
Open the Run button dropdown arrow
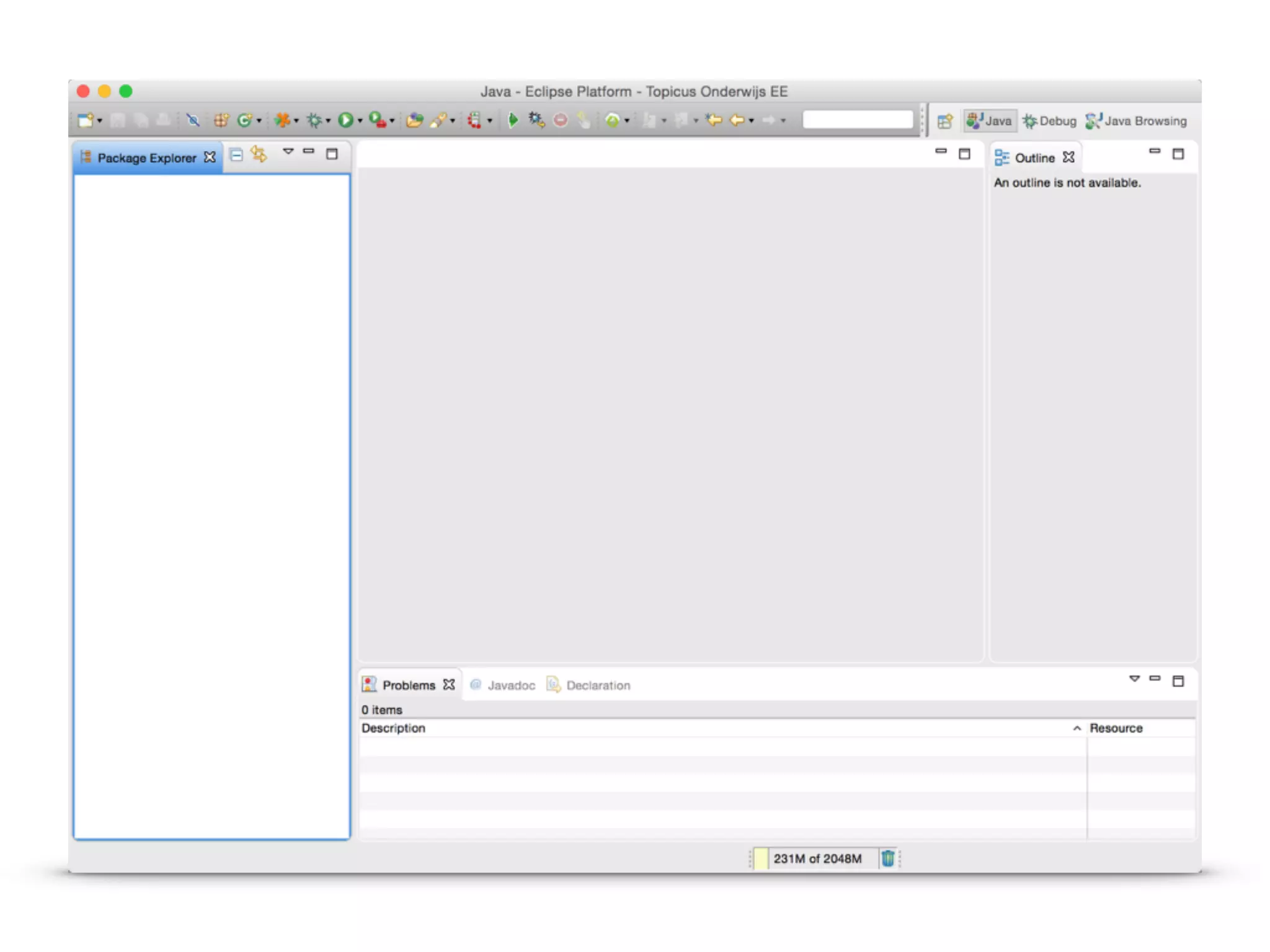[x=360, y=121]
